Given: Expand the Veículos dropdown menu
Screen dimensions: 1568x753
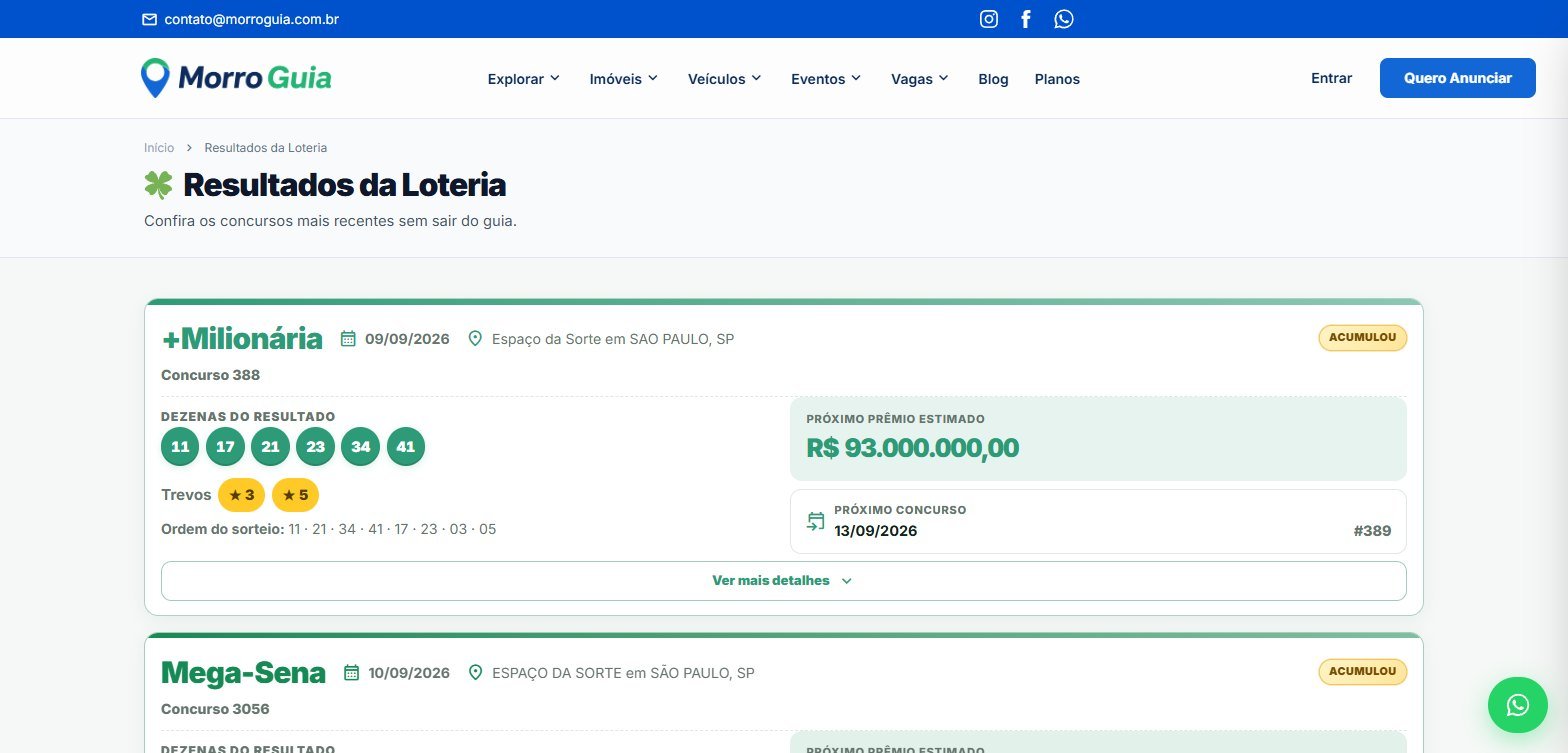Looking at the screenshot, I should tap(724, 79).
